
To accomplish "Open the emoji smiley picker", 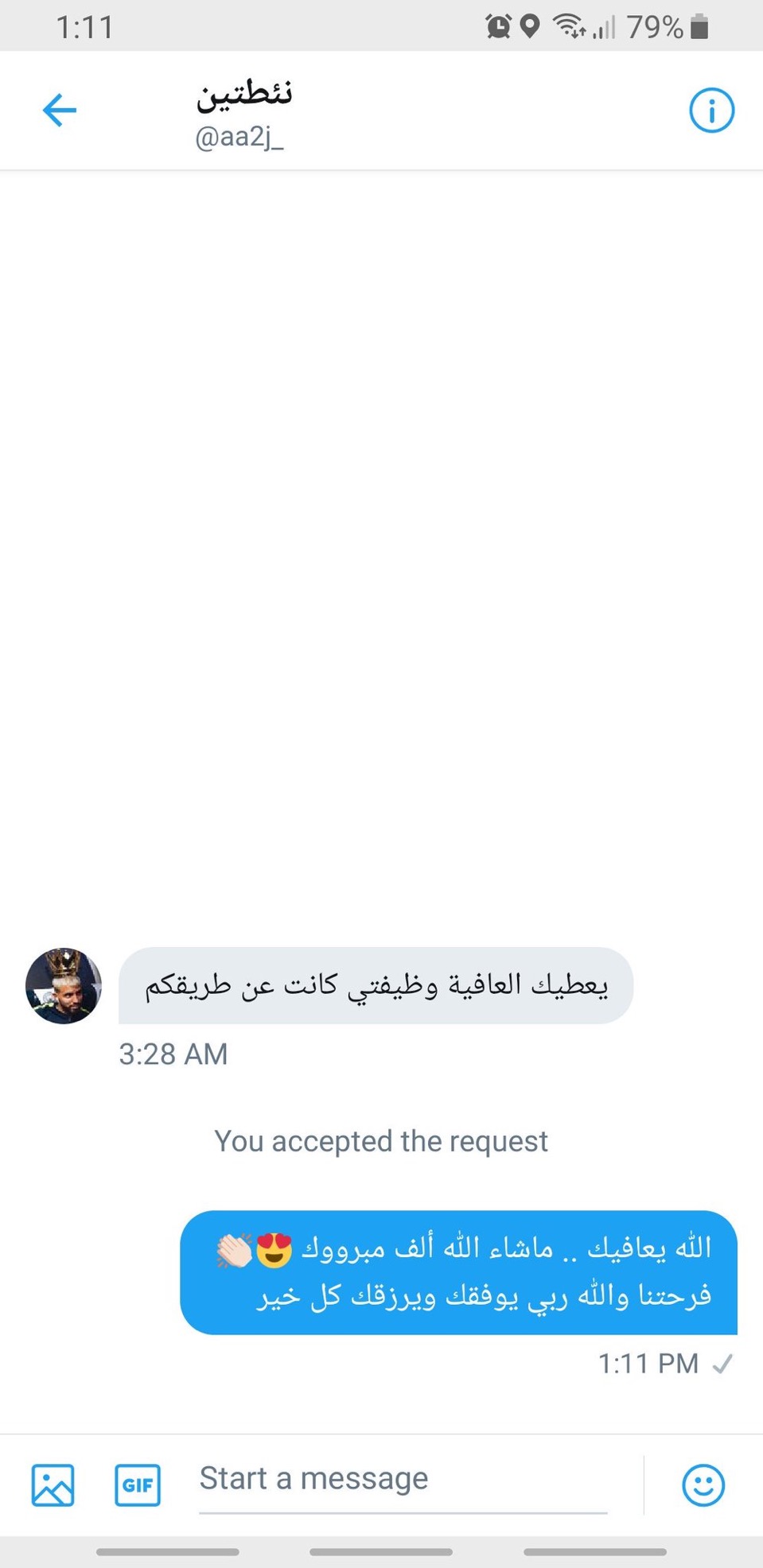I will (x=703, y=1485).
